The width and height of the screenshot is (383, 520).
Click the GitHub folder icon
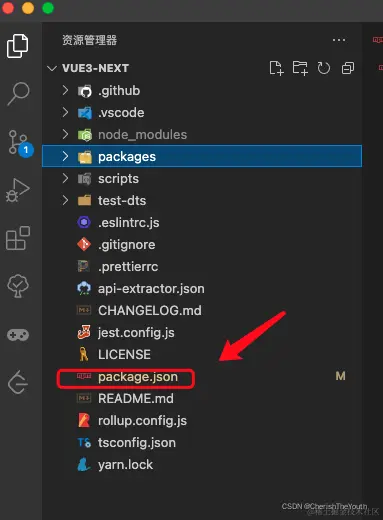(85, 91)
